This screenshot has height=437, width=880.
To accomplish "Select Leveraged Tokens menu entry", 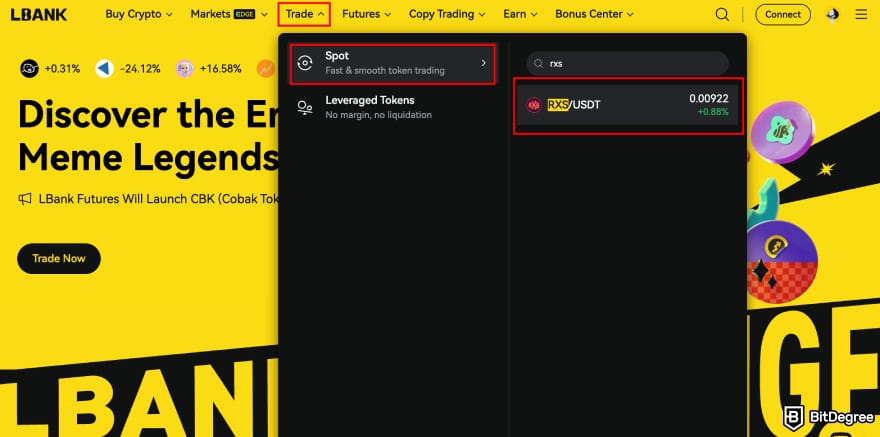I will point(392,108).
